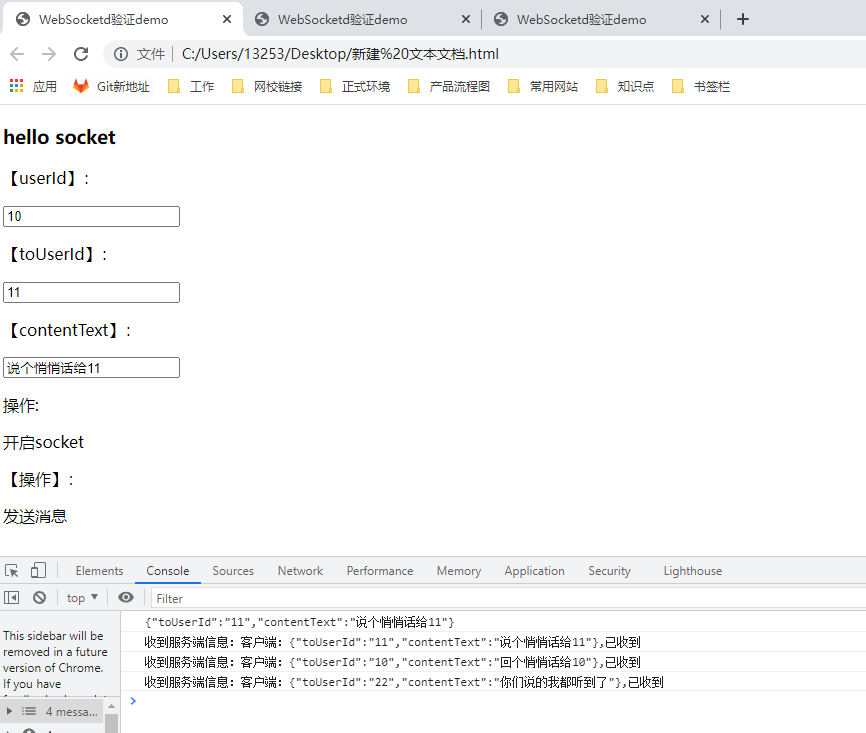Create a live expression with eye icon
Image resolution: width=866 pixels, height=733 pixels.
(126, 598)
